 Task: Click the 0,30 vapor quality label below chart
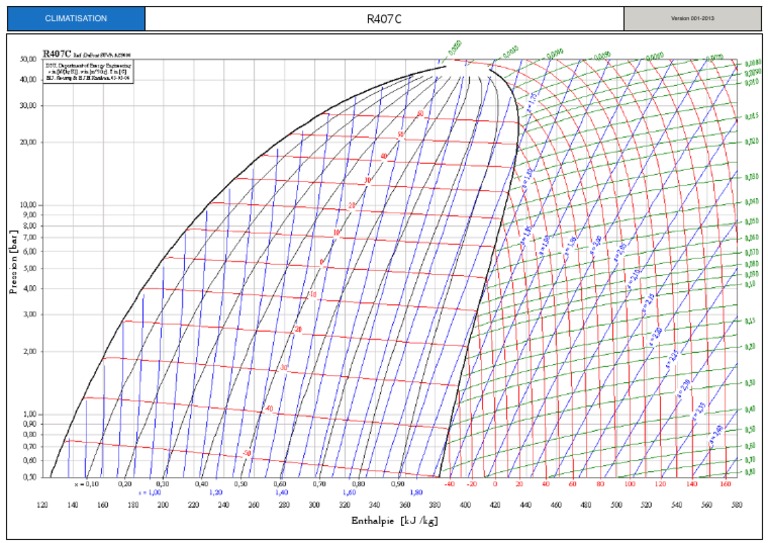[163, 484]
